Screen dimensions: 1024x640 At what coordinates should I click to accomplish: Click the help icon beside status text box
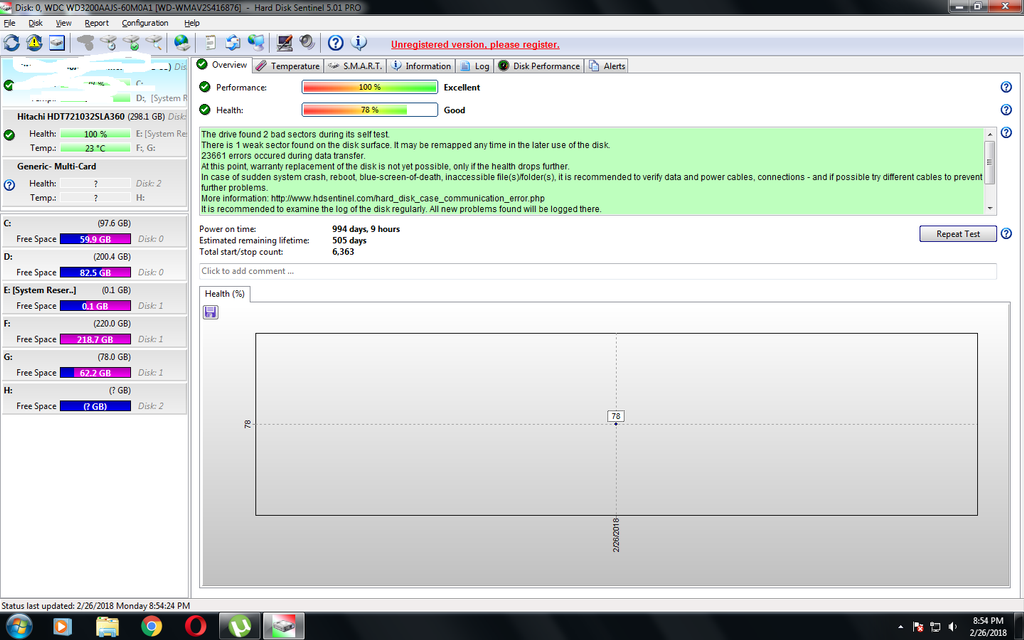pyautogui.click(x=1006, y=133)
